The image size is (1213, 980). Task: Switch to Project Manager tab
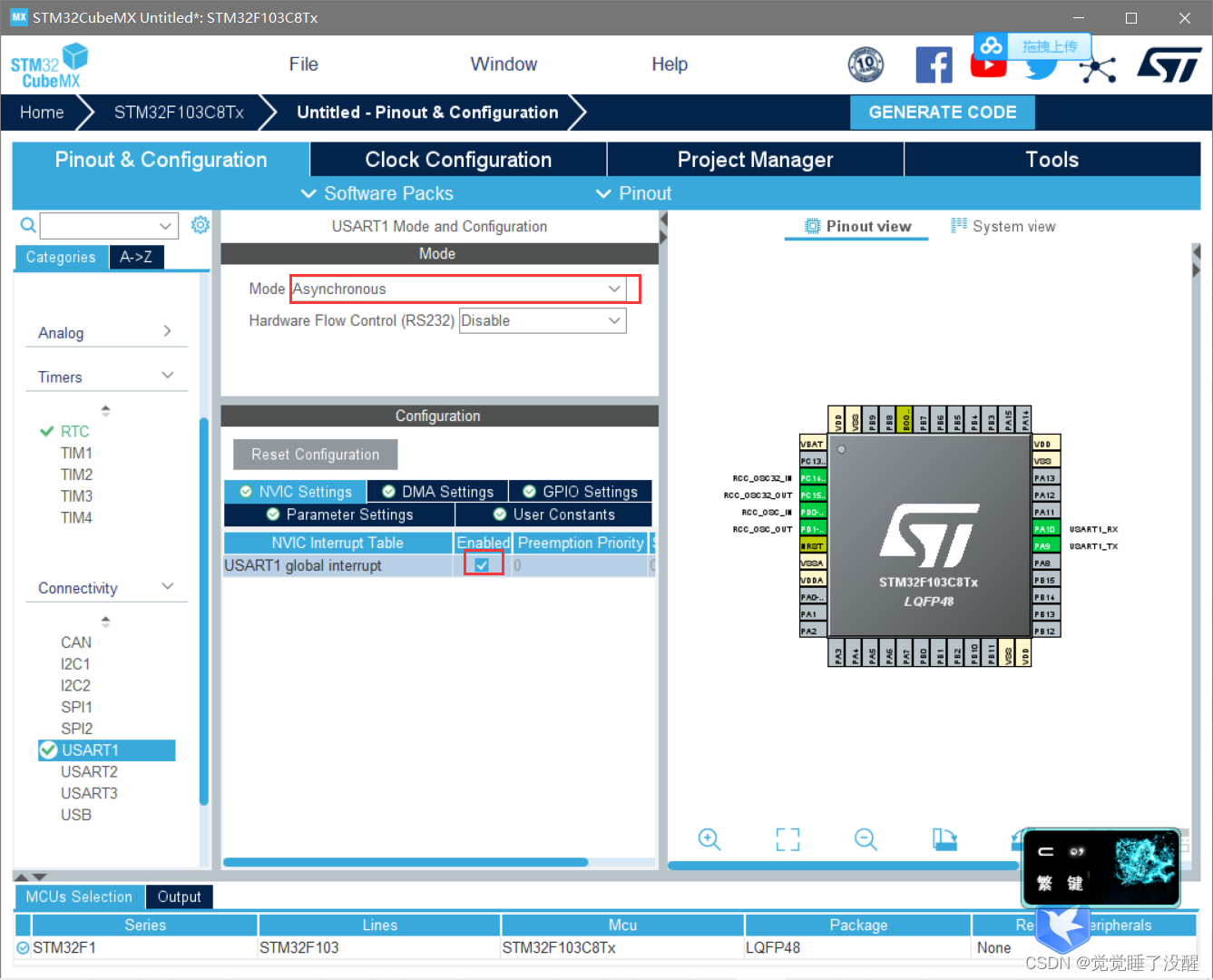coord(755,160)
